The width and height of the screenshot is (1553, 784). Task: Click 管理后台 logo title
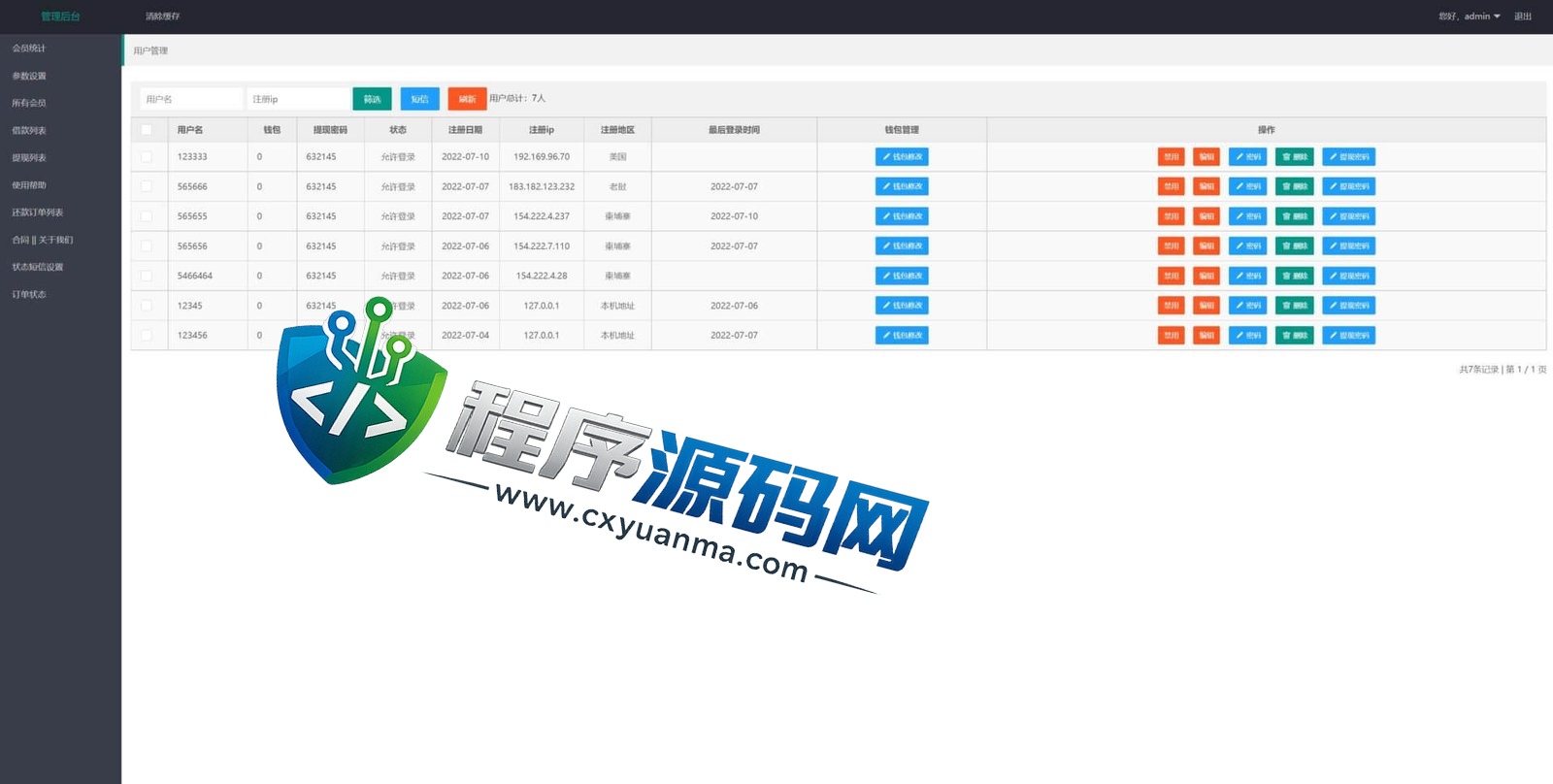[60, 16]
